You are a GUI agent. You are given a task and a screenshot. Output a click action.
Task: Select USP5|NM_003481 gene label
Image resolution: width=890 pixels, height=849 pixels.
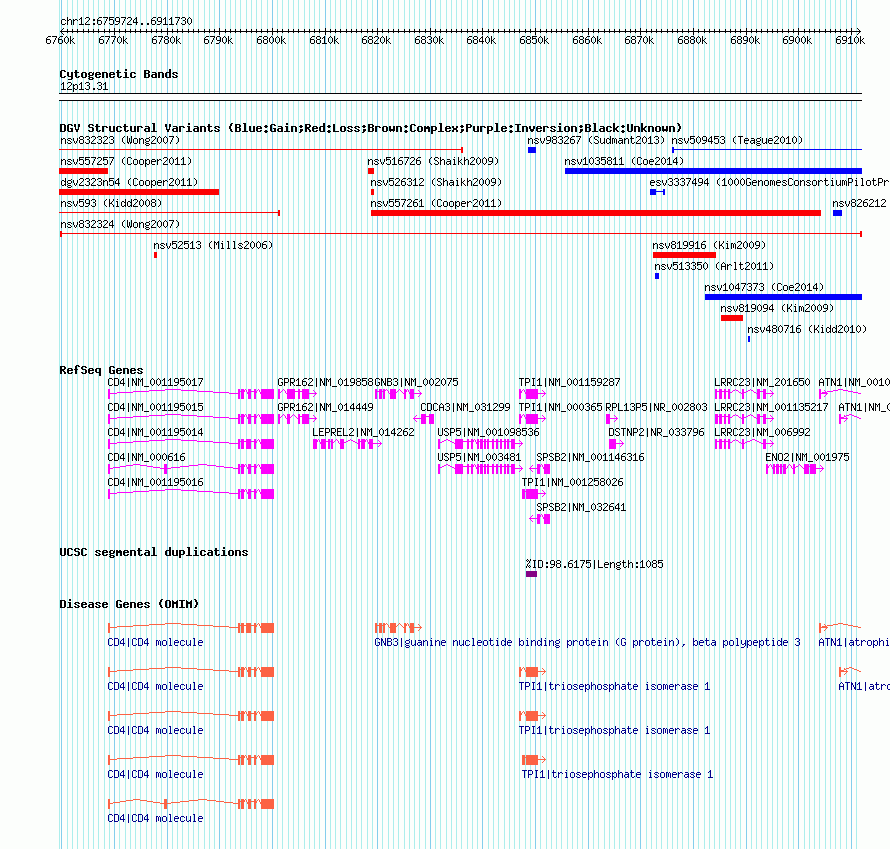pyautogui.click(x=479, y=457)
